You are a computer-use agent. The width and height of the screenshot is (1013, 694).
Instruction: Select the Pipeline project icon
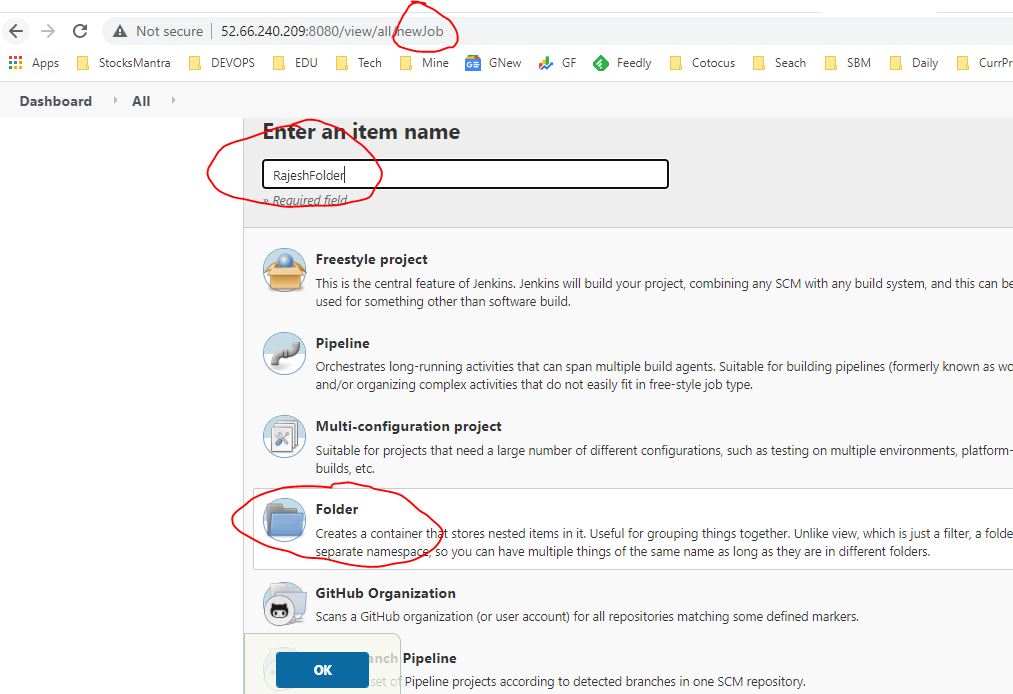(x=284, y=353)
